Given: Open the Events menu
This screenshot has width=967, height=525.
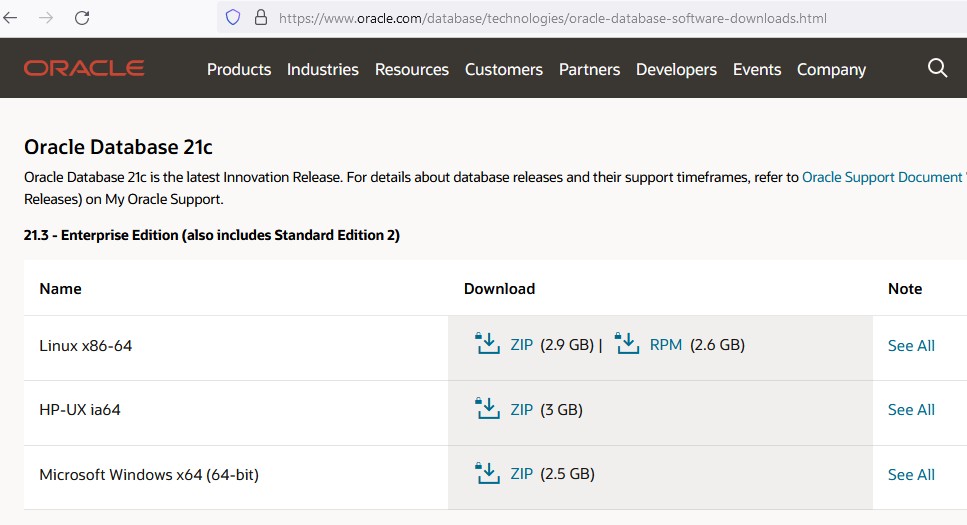Looking at the screenshot, I should pyautogui.click(x=757, y=70).
